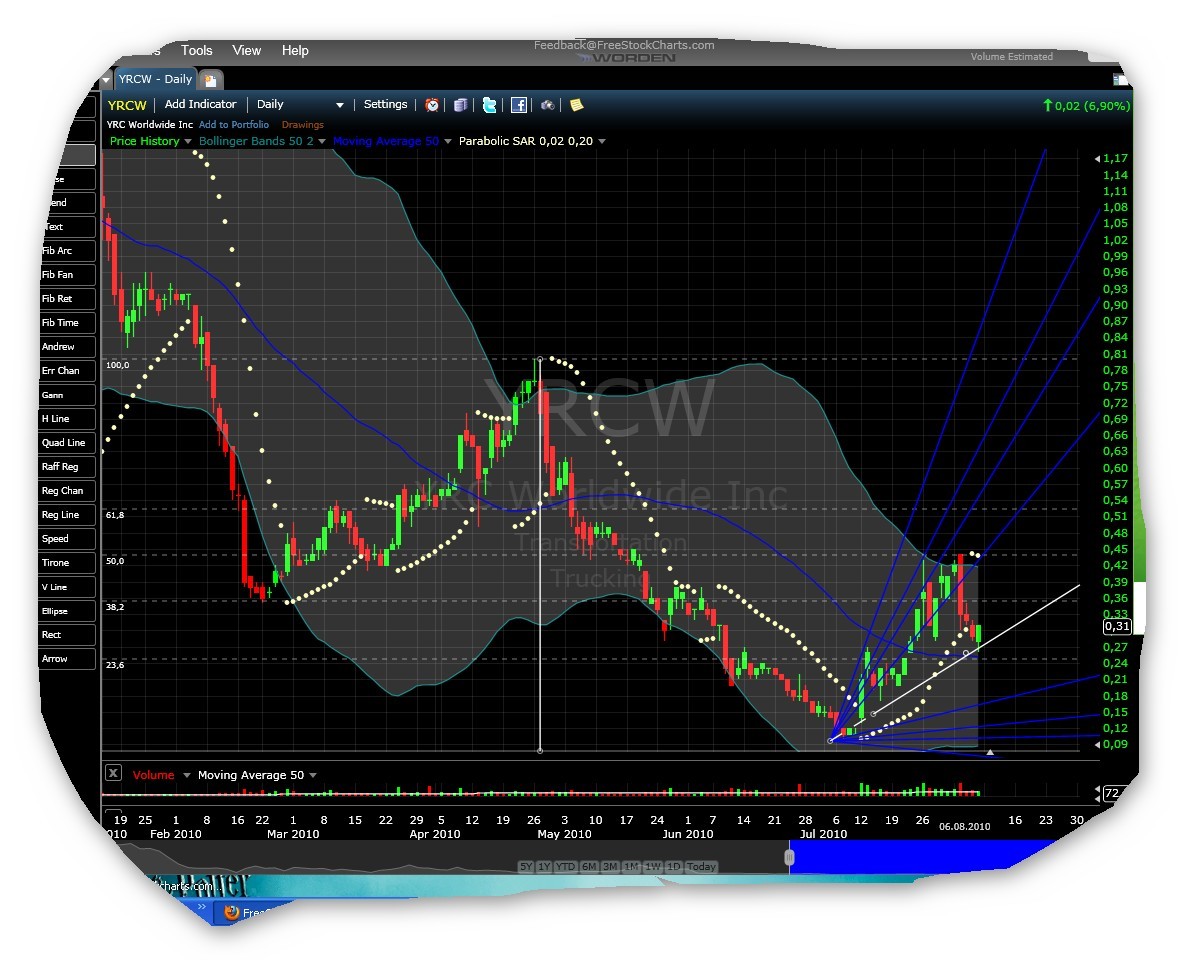
Task: Select the Fib Ret drawing tool
Action: 68,299
